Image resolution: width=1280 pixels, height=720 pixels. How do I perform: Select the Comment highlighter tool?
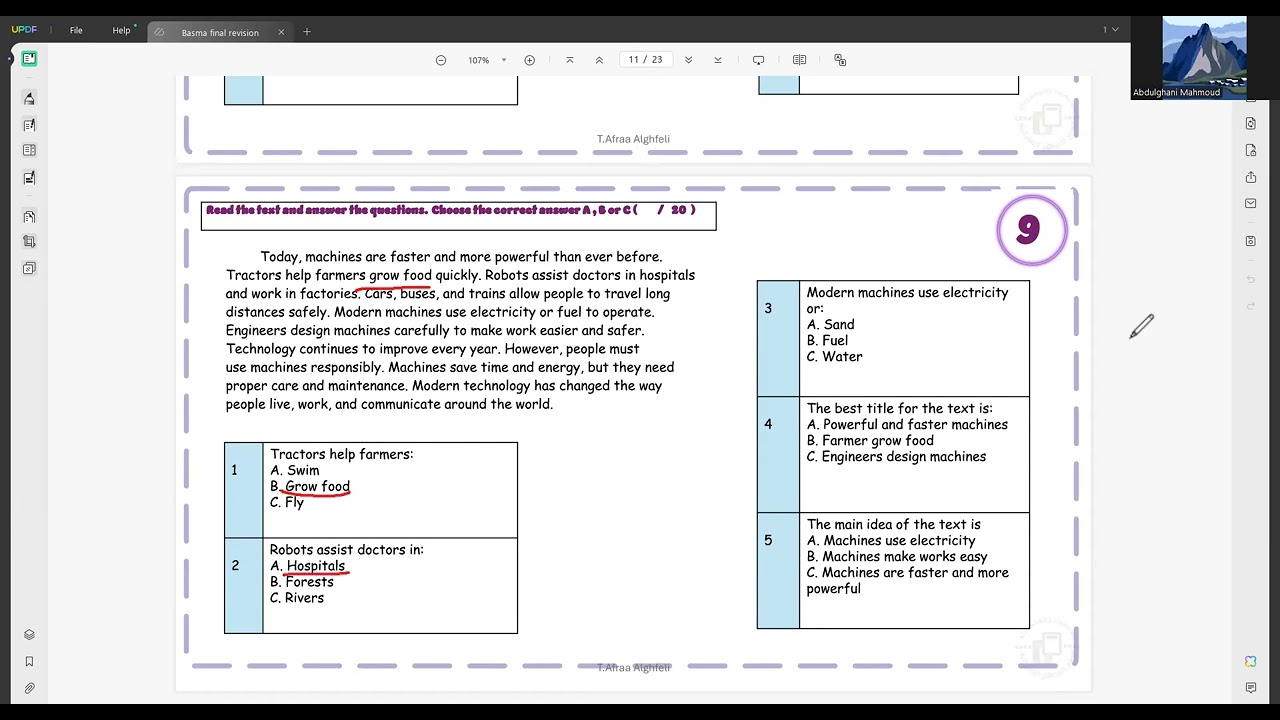[29, 98]
